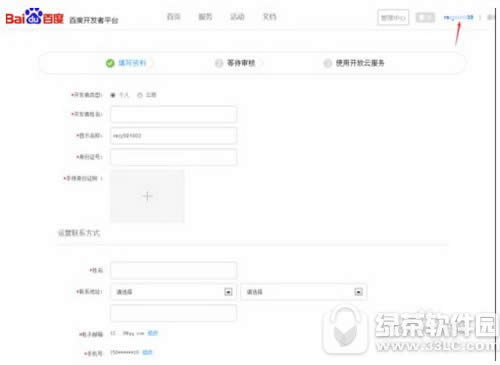Focus the developer name input field

pyautogui.click(x=173, y=114)
